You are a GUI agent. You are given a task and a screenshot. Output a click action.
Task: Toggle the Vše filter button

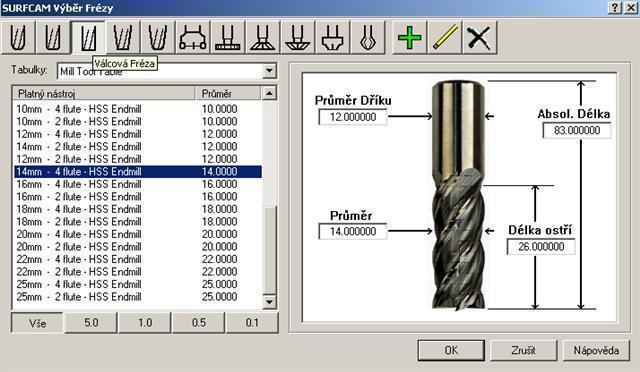(37, 323)
